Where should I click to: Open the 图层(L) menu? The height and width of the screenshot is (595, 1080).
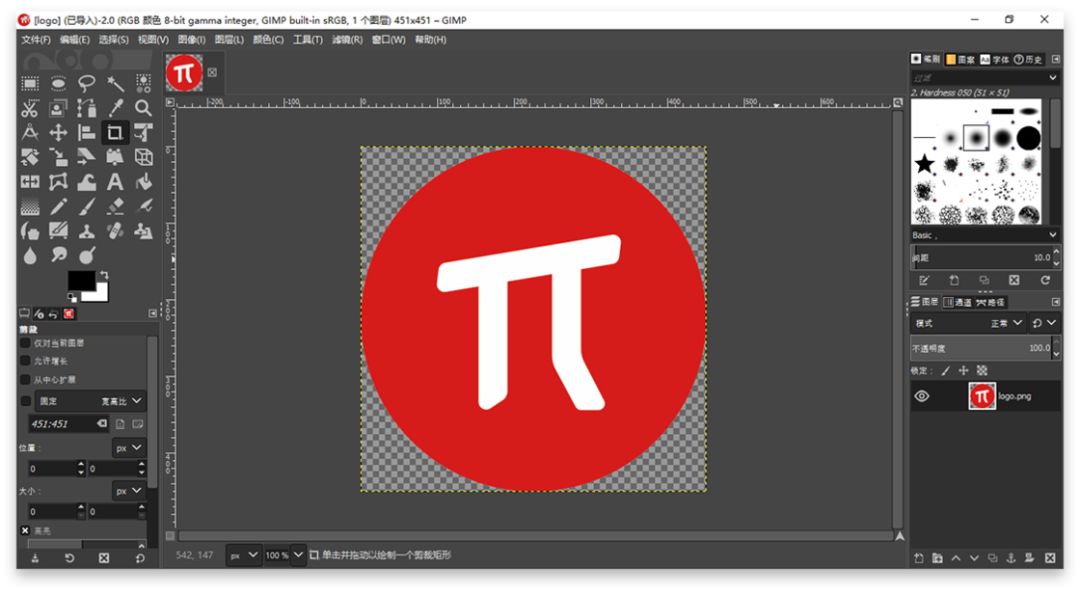[x=229, y=40]
